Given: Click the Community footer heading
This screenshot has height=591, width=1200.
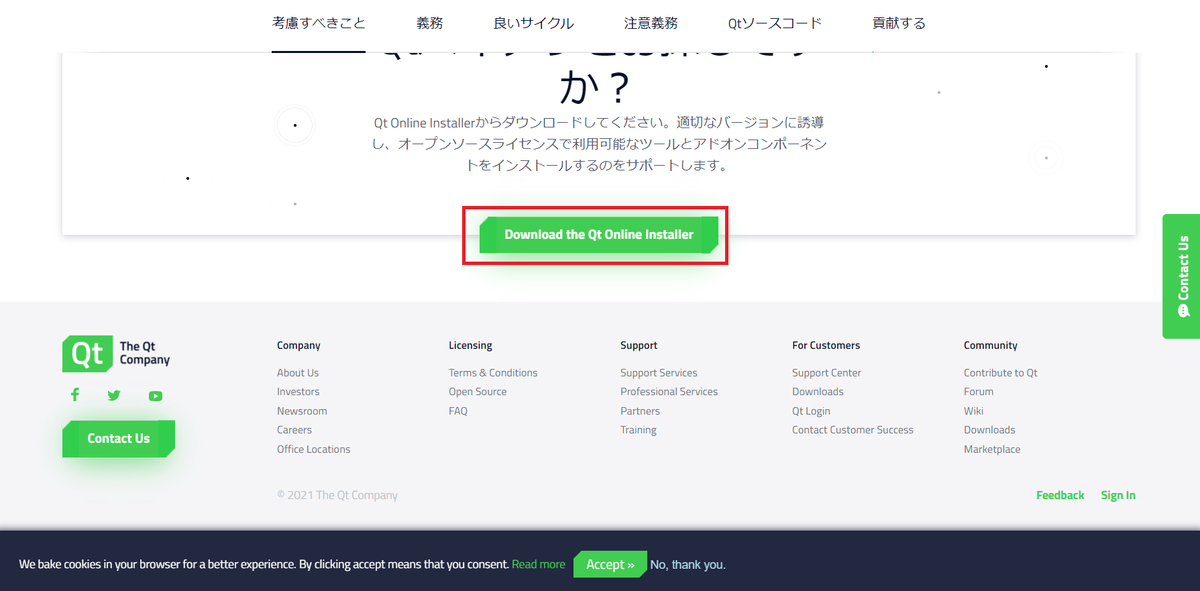Looking at the screenshot, I should tap(991, 345).
